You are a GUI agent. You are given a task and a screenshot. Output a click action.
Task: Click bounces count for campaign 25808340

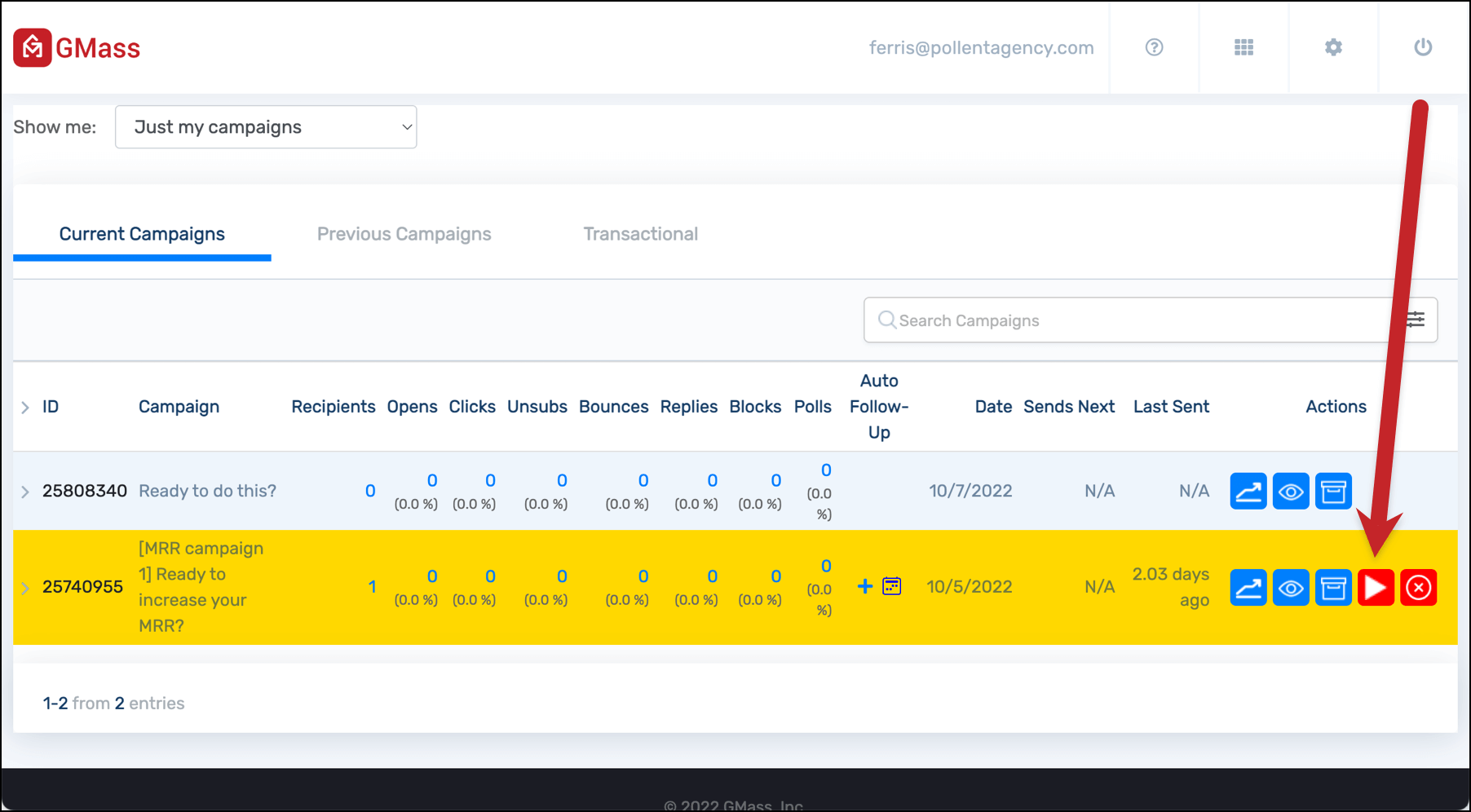[x=643, y=480]
